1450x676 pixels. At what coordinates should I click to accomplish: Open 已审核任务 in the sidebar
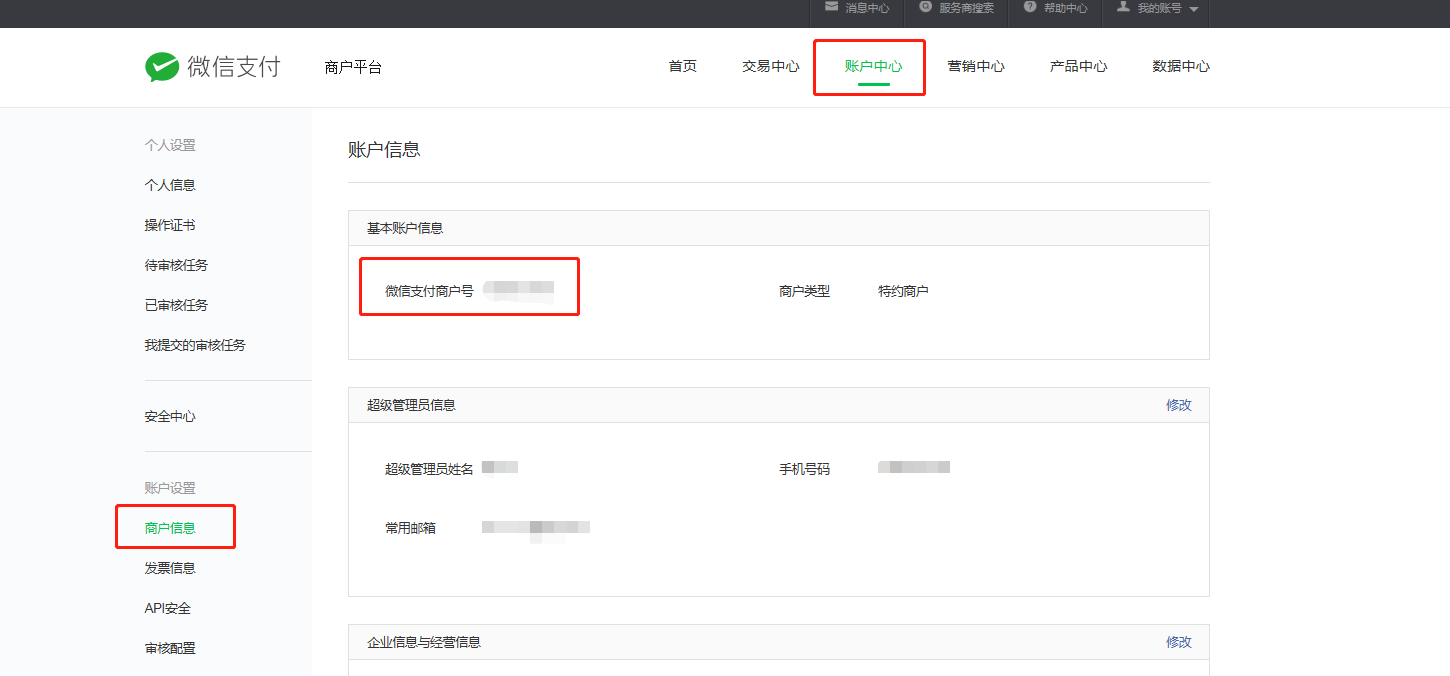[x=176, y=305]
